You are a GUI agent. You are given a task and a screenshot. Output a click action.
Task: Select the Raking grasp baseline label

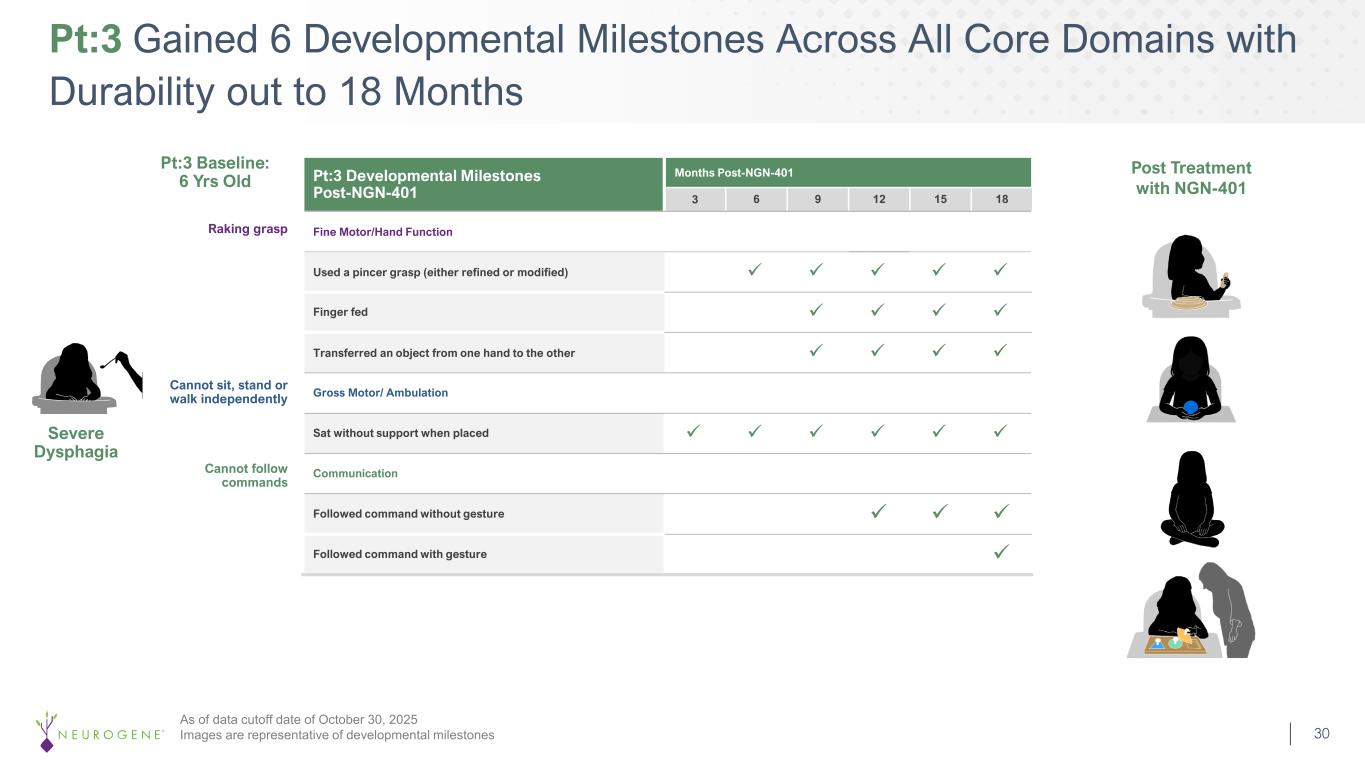pos(248,229)
